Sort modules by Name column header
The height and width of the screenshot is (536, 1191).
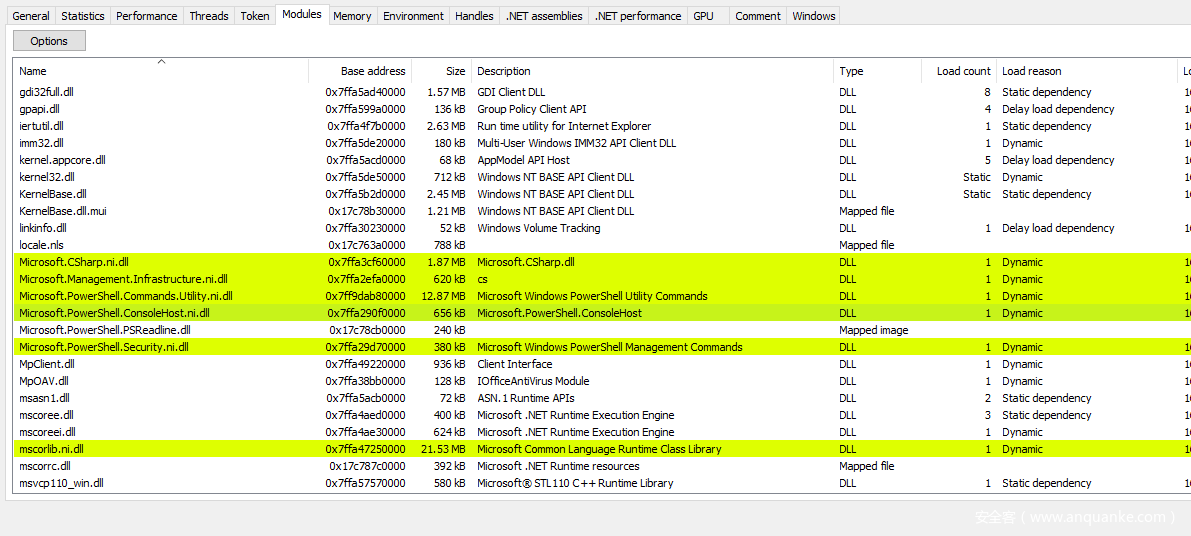tap(33, 71)
